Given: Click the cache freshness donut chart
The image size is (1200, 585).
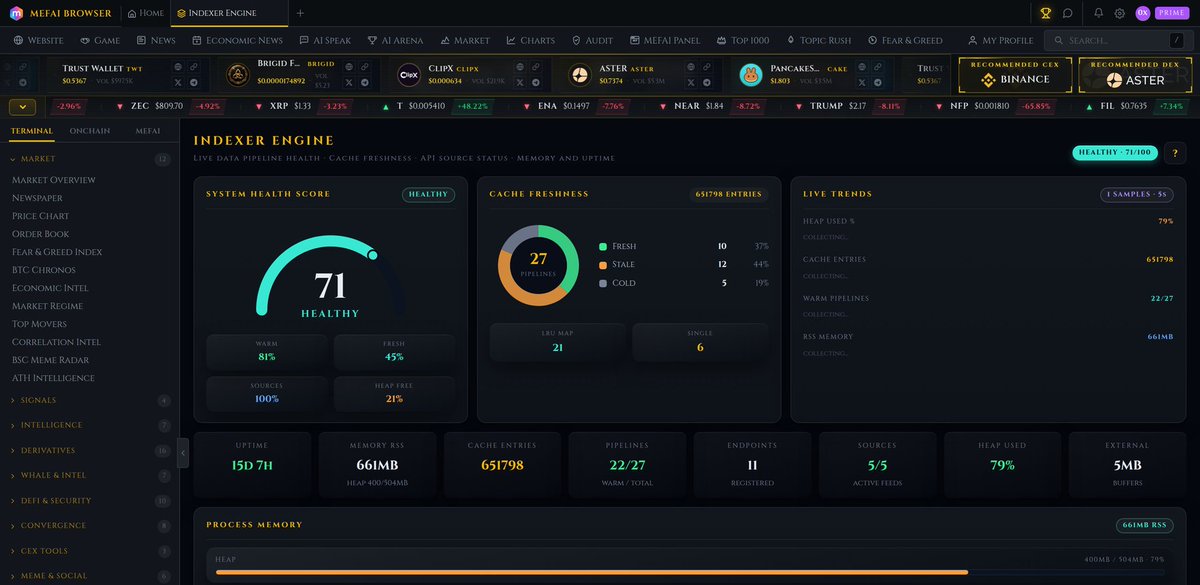Looking at the screenshot, I should click(538, 265).
